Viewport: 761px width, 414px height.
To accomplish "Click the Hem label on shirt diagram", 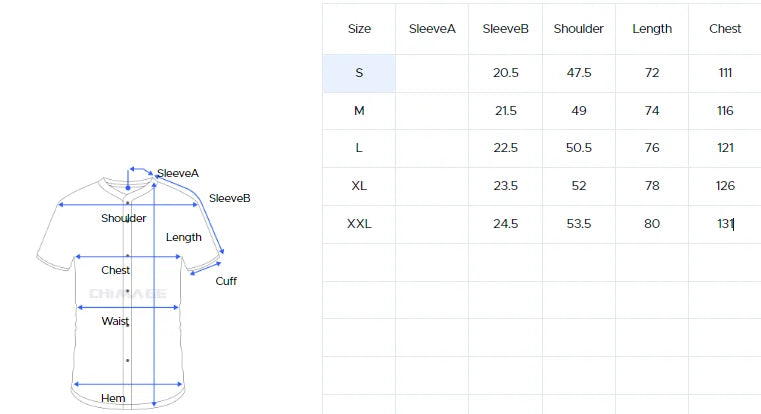I will pos(113,398).
